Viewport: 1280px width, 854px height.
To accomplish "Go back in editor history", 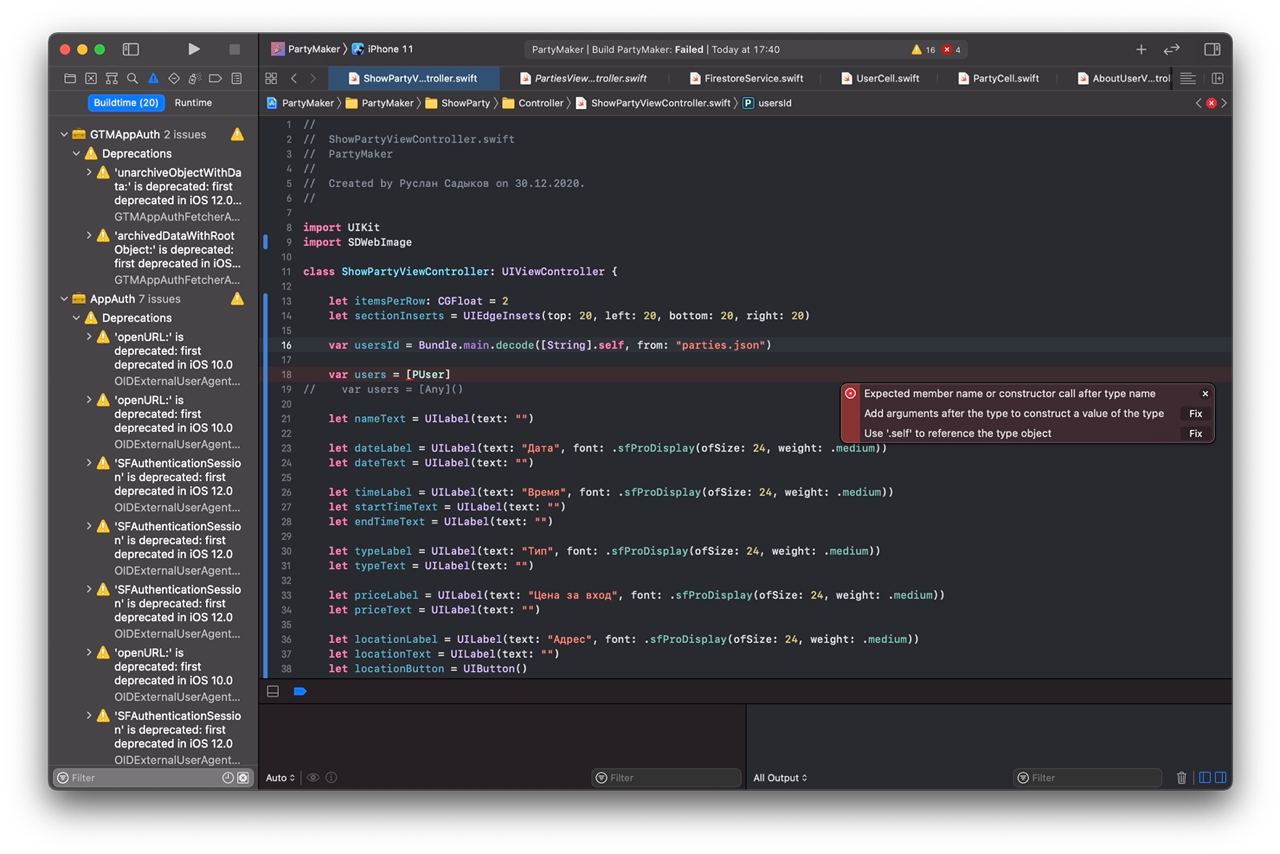I will pos(294,78).
